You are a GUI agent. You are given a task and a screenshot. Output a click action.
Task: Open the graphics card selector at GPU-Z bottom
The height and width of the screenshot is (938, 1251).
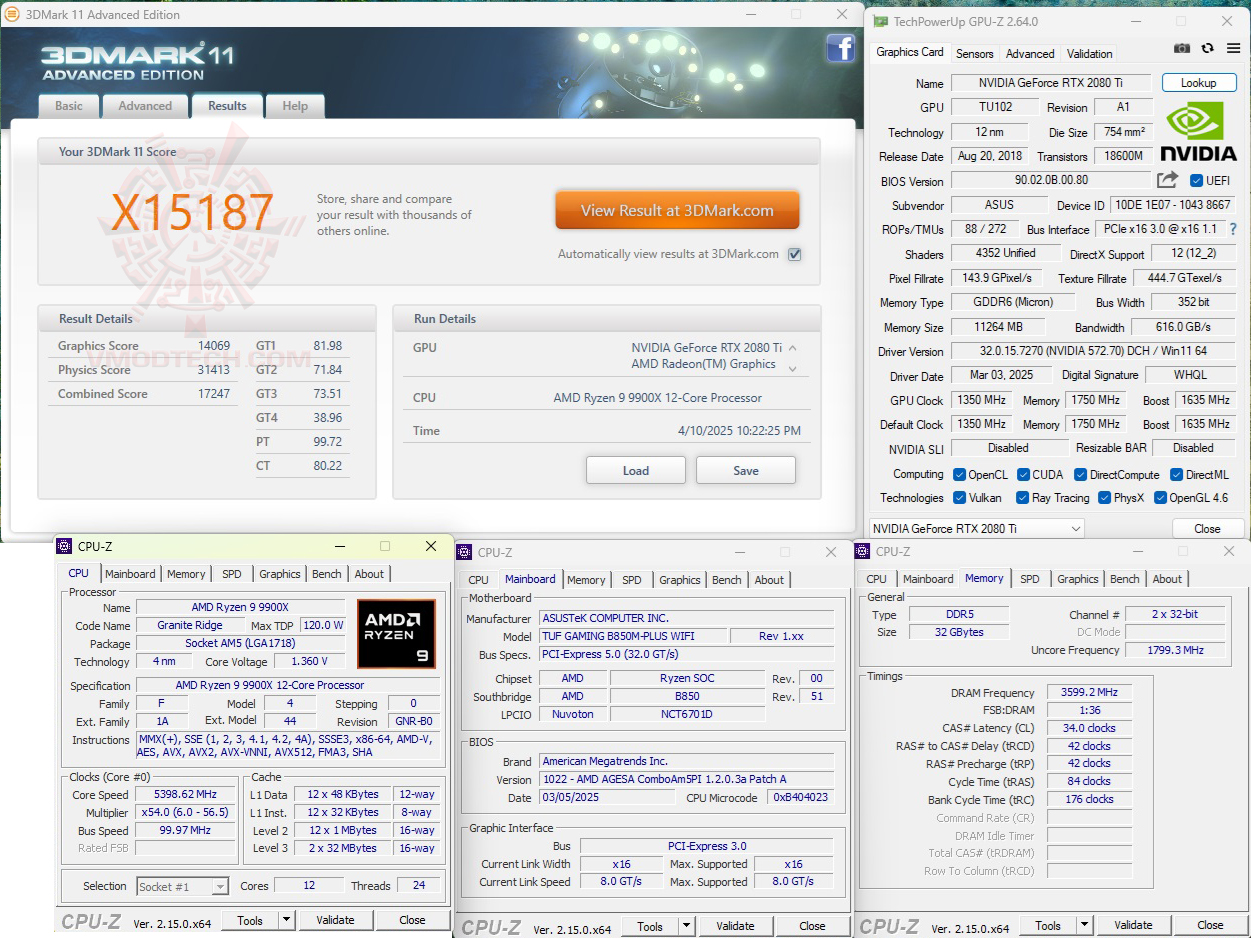975,528
